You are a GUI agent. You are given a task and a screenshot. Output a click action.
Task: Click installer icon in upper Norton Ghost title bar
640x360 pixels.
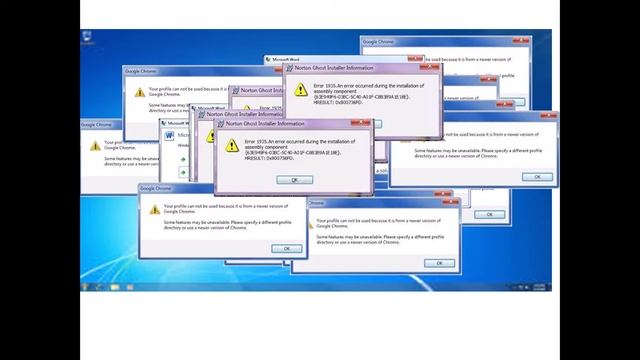click(289, 68)
